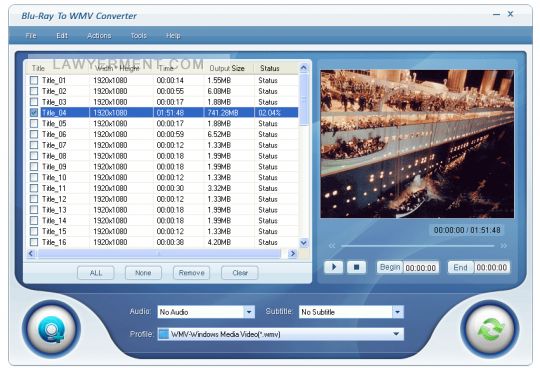This screenshot has height=368, width=540.
Task: Click the title list vertical scrollbar thumb
Action: click(303, 100)
